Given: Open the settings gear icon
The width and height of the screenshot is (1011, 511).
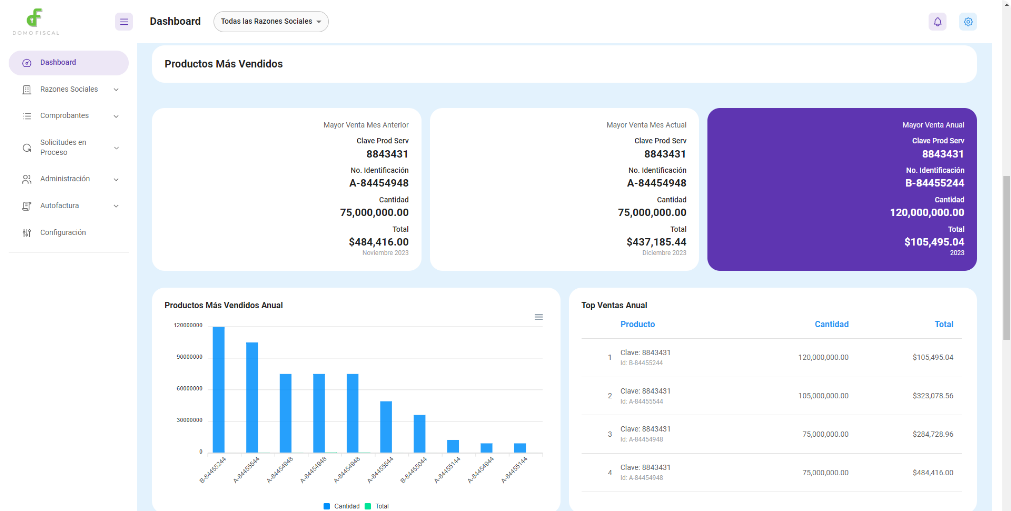Looking at the screenshot, I should click(x=968, y=22).
